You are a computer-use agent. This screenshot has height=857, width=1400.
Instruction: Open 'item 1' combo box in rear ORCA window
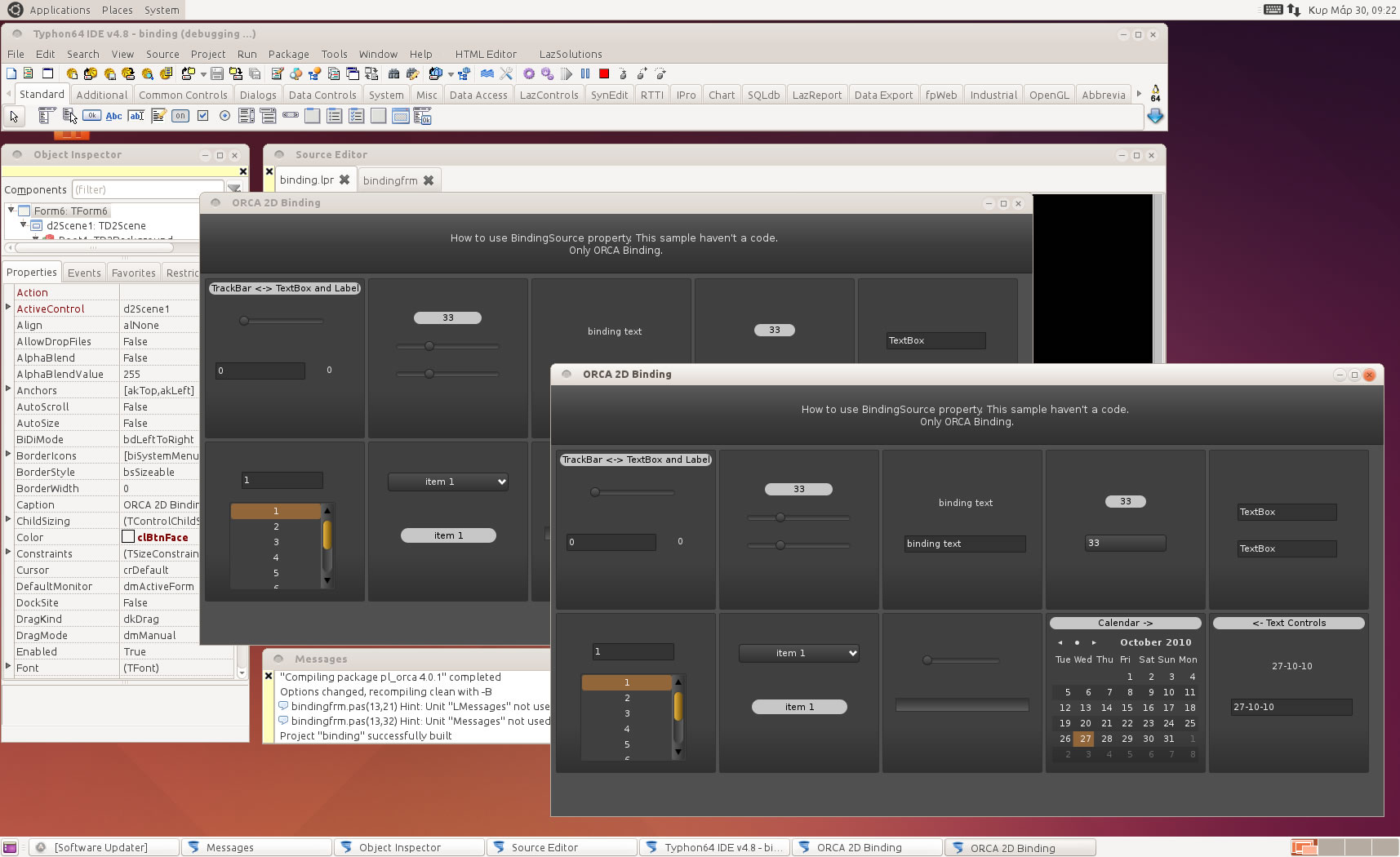(x=448, y=482)
